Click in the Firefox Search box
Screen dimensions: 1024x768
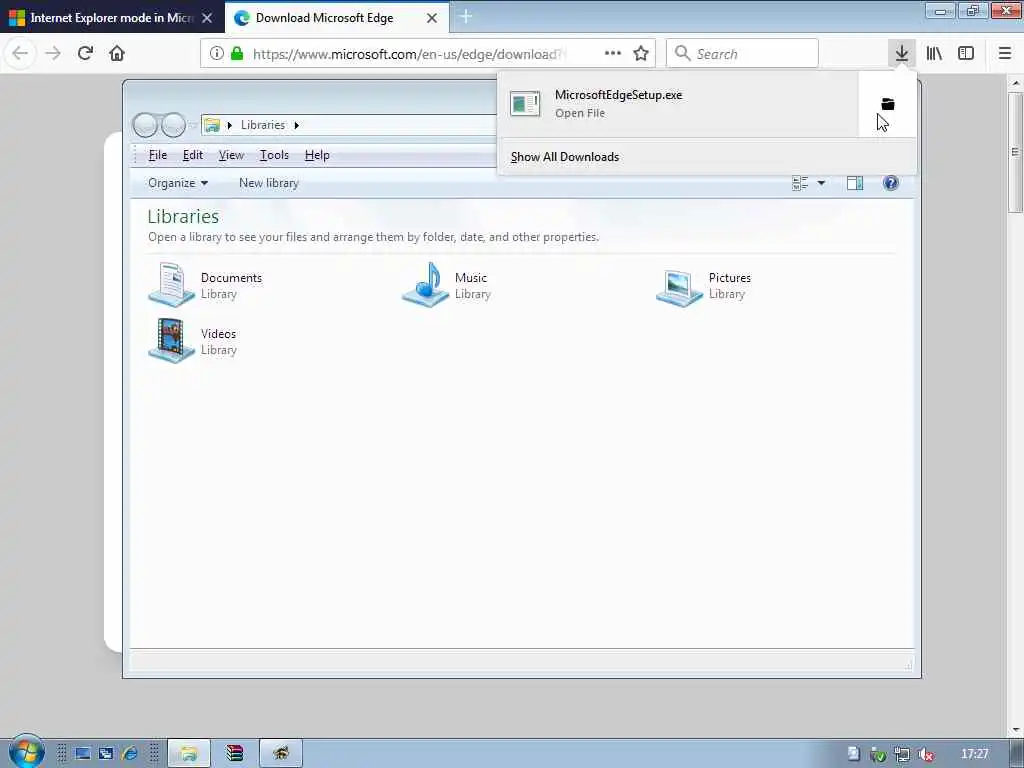coord(742,54)
